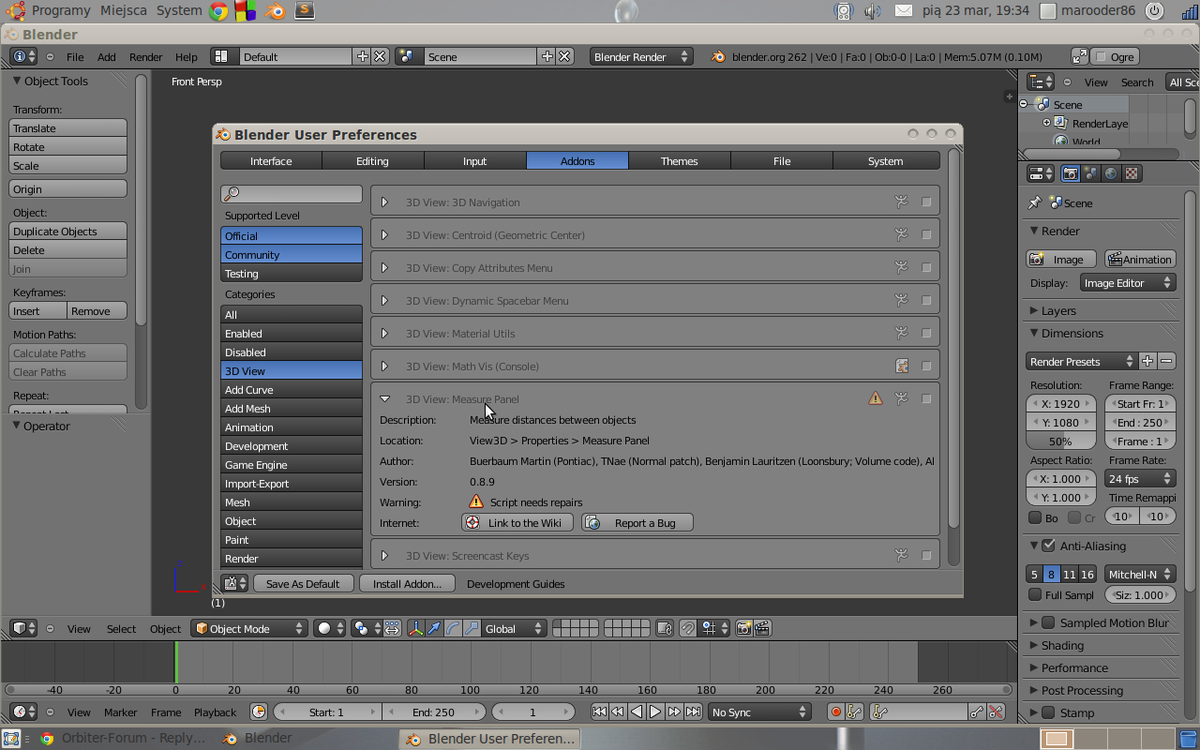Switch to Themes preferences tab
The width and height of the screenshot is (1200, 750).
point(679,161)
